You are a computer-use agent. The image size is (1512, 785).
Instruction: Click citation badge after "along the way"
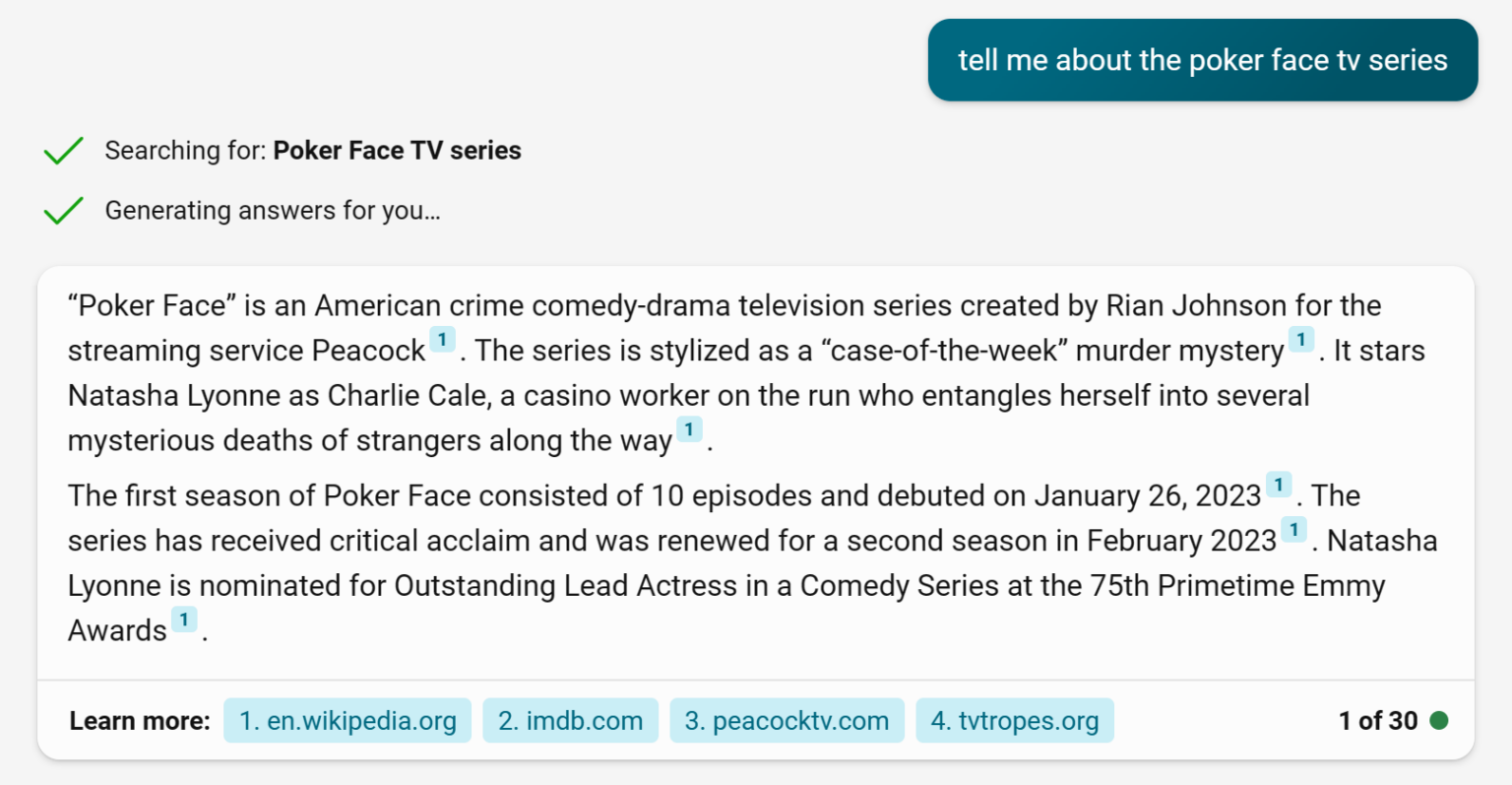point(689,429)
